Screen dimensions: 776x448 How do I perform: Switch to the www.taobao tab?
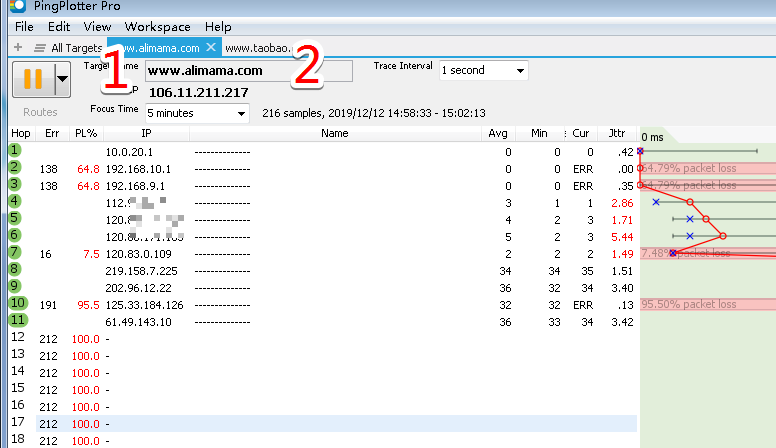[x=258, y=48]
